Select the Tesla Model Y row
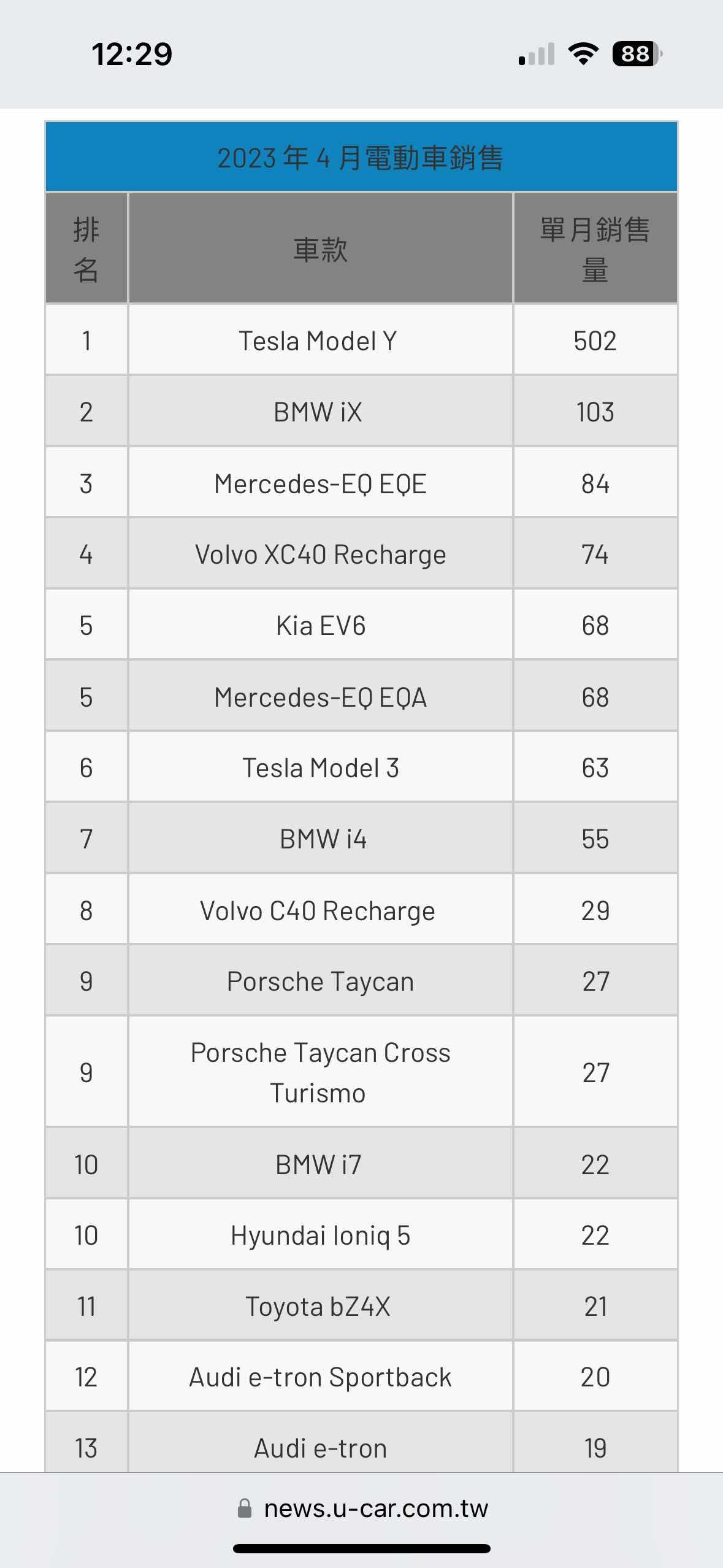 coord(318,341)
